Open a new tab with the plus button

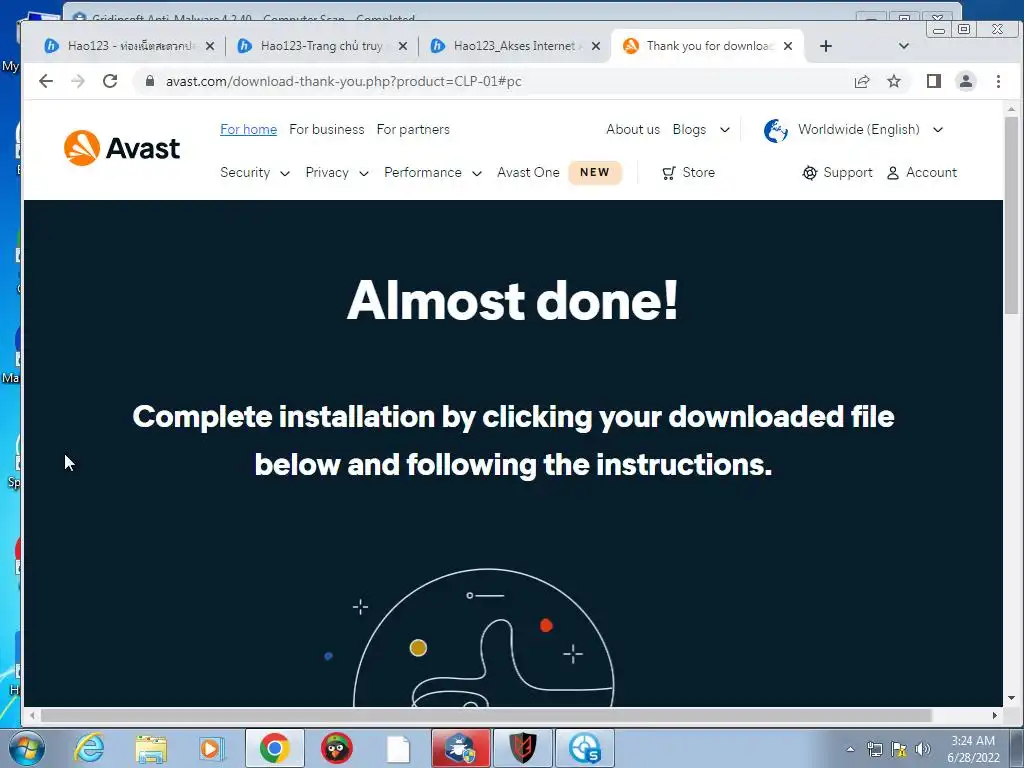(x=825, y=46)
